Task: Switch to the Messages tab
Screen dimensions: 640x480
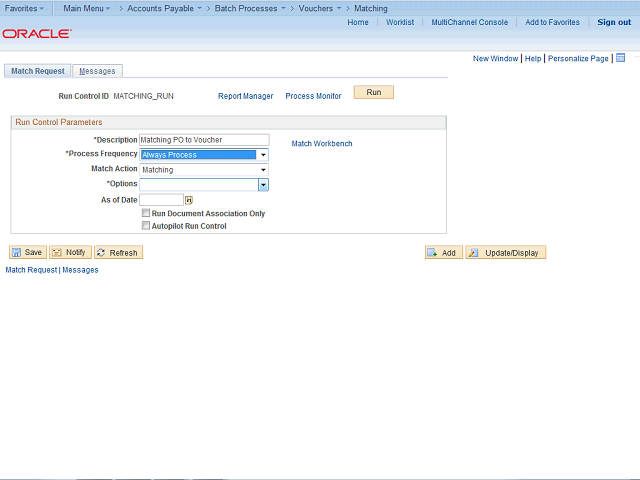Action: [97, 71]
